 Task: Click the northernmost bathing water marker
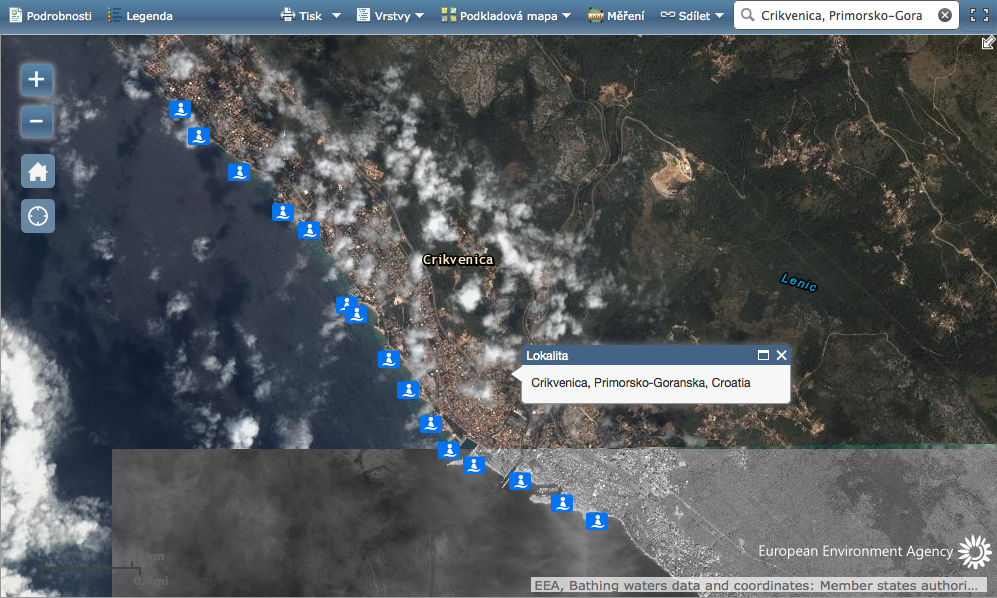click(179, 109)
